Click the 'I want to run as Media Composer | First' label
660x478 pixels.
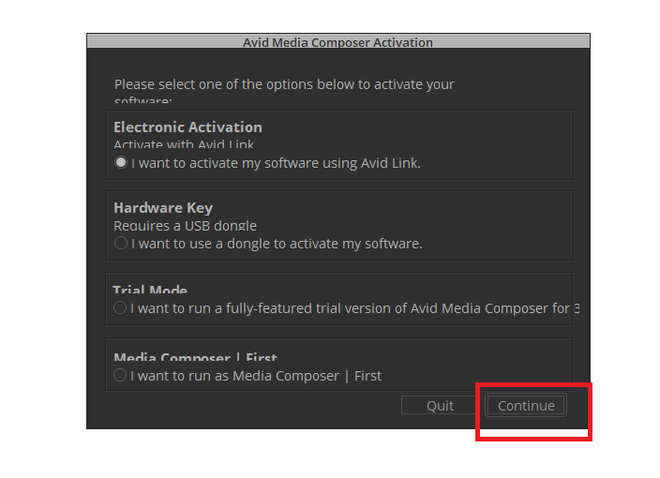click(x=256, y=376)
